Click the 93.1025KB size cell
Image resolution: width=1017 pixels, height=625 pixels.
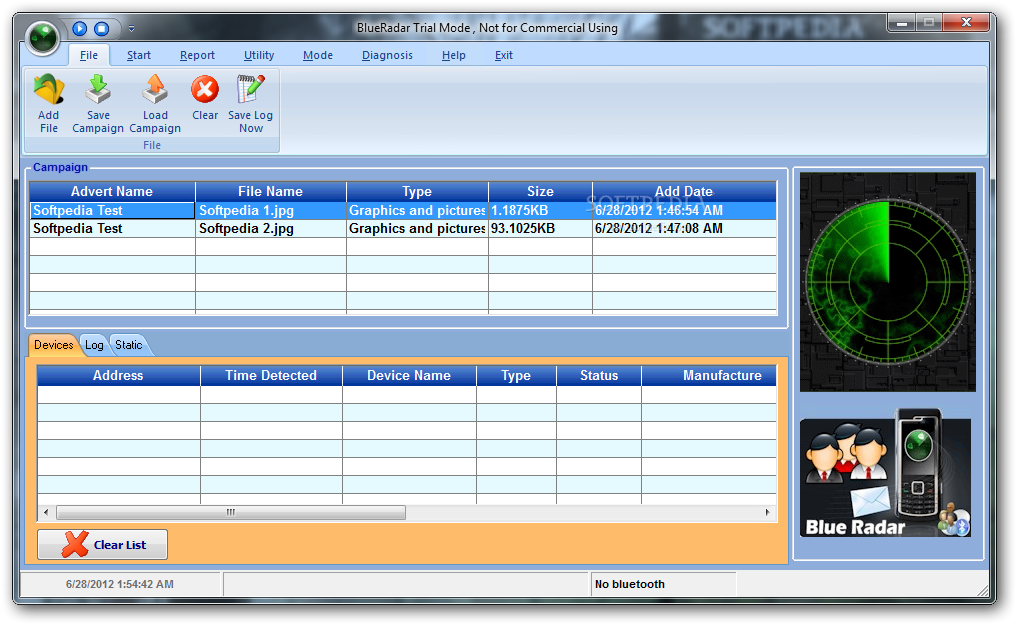click(540, 228)
